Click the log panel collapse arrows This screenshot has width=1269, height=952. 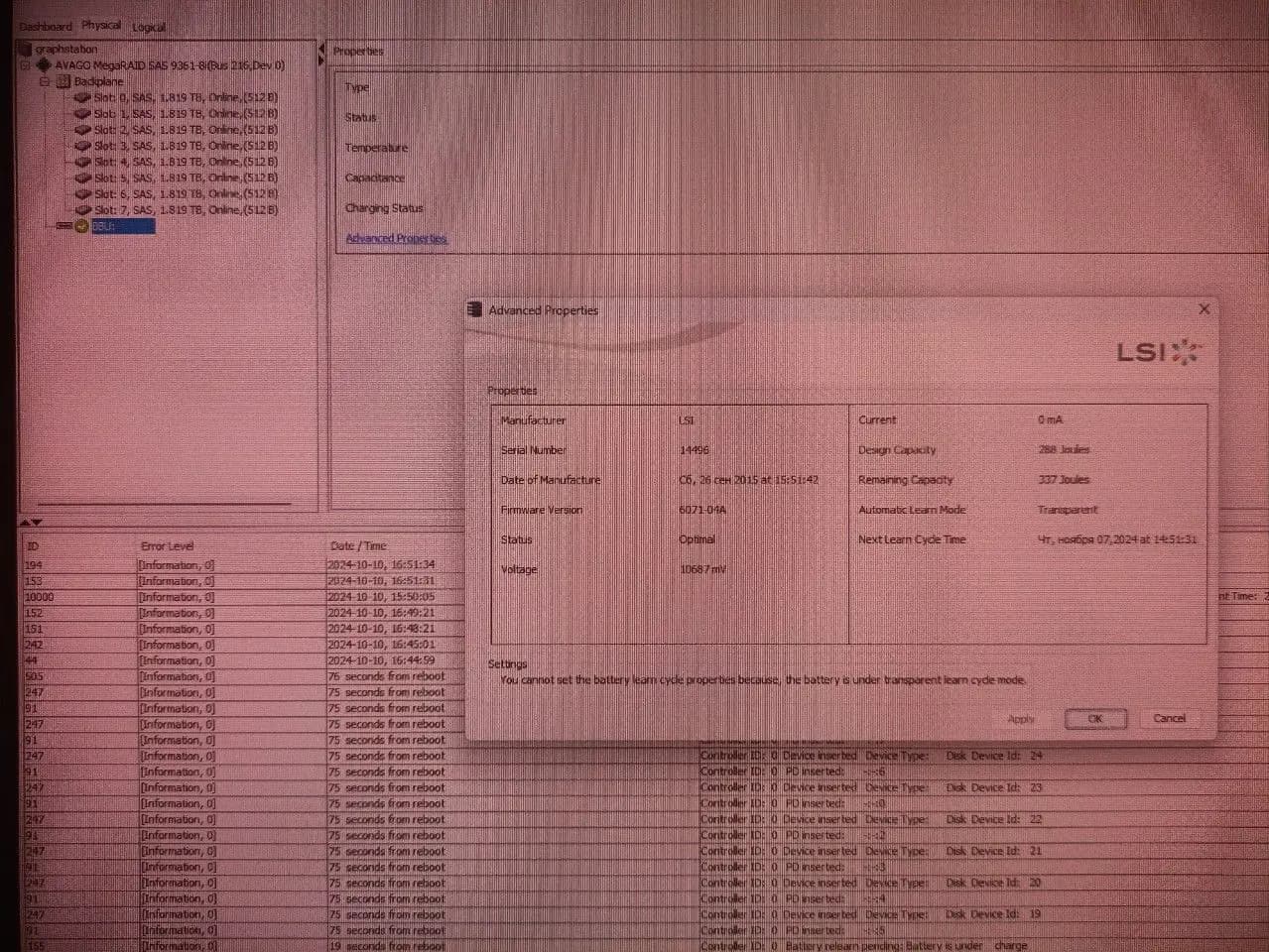pyautogui.click(x=32, y=522)
